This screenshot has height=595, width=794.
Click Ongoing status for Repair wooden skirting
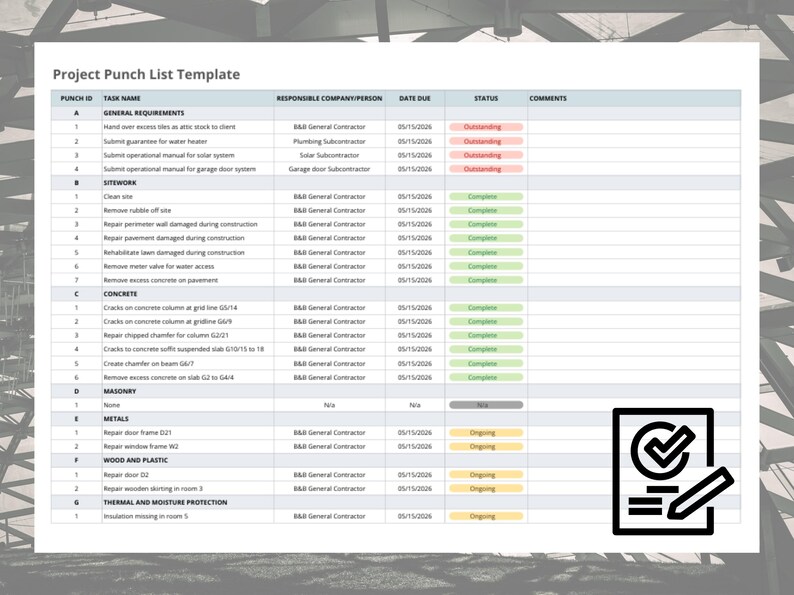pos(486,488)
